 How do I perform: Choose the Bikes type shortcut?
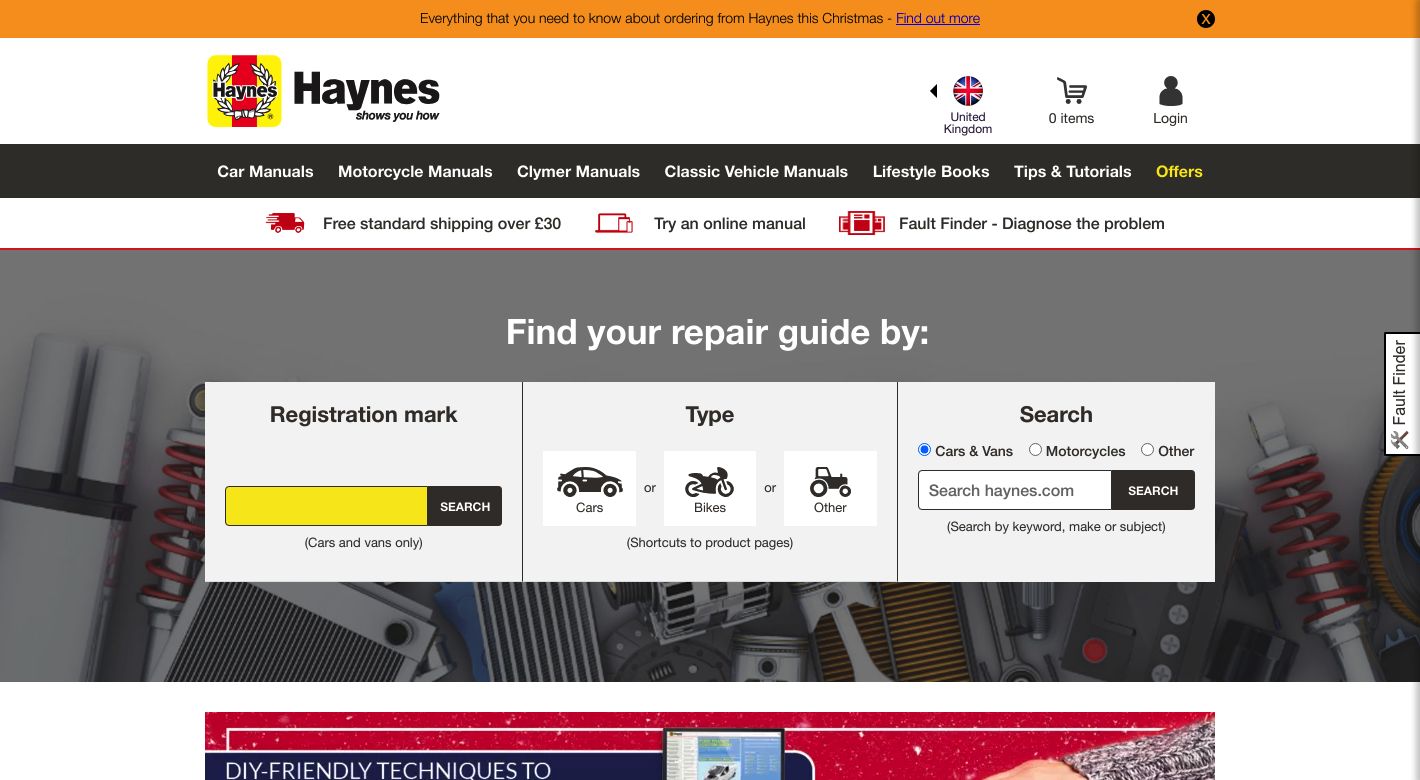[x=710, y=488]
